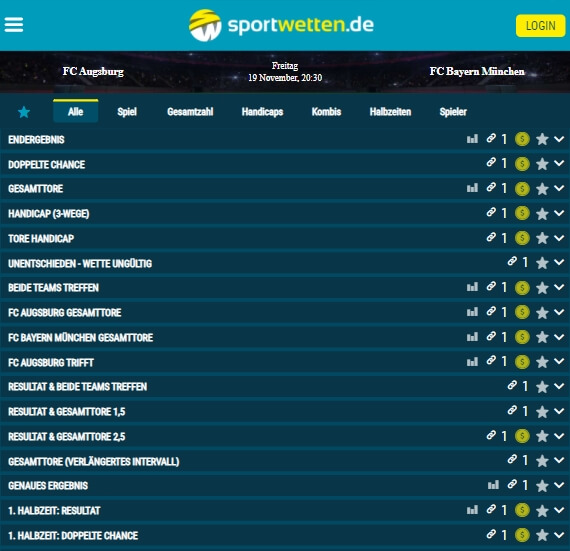Expand the Endergebnis market
Image resolution: width=570 pixels, height=551 pixels.
[x=559, y=139]
